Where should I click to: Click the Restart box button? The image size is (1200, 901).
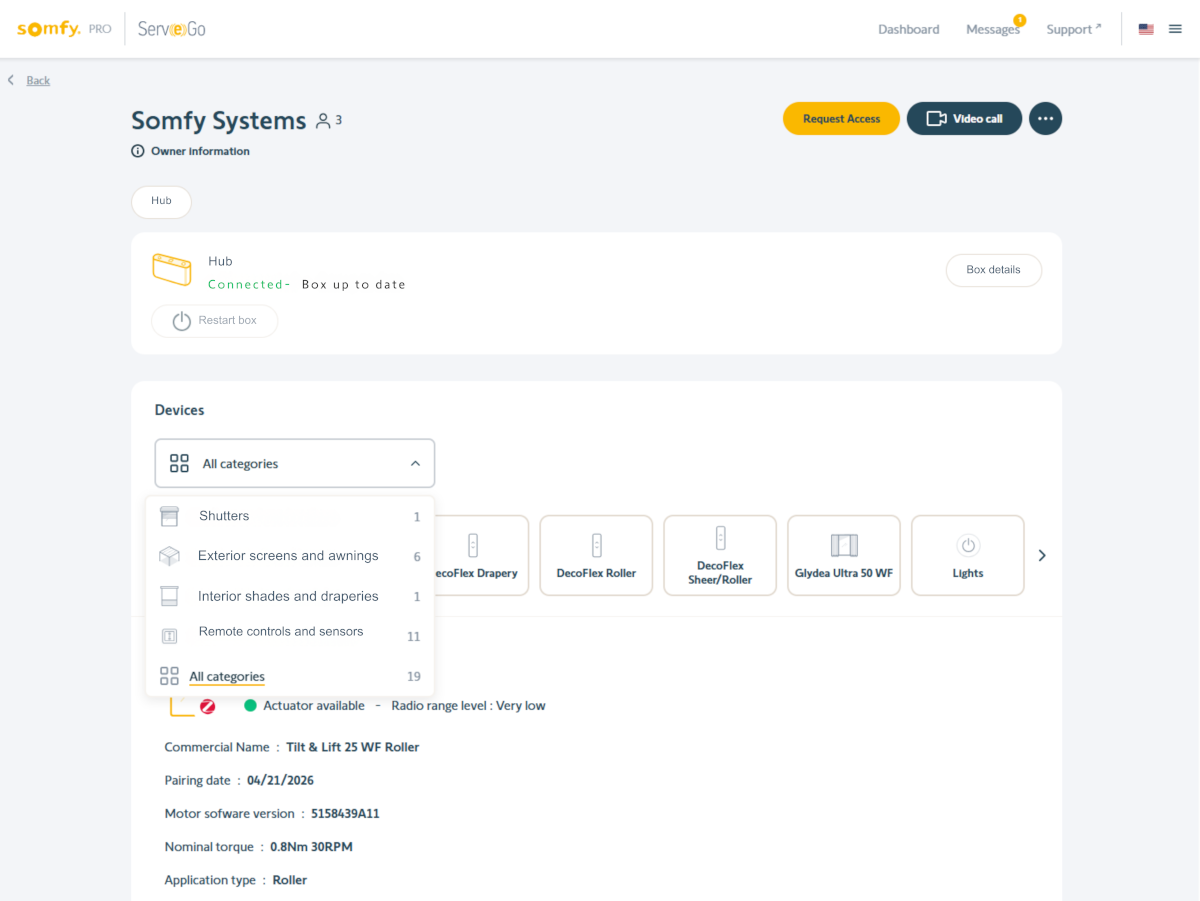tap(214, 321)
